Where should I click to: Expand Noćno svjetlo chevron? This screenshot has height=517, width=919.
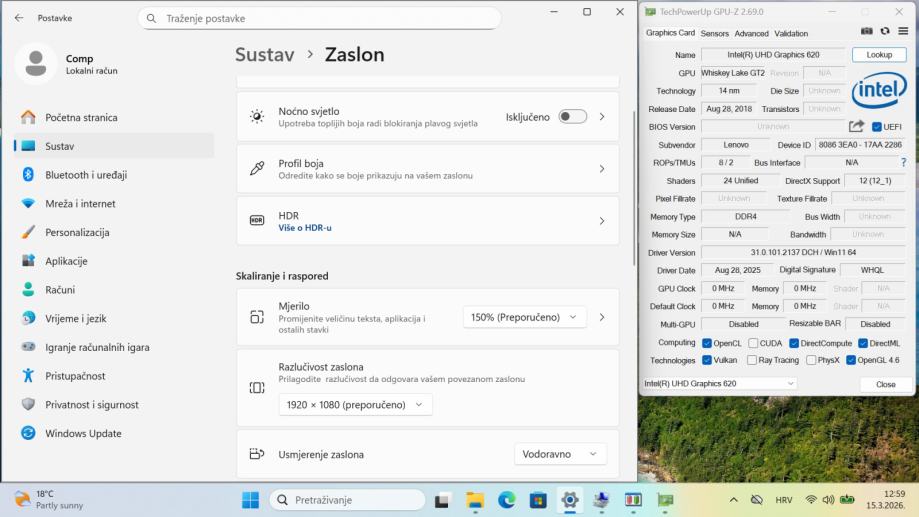(602, 117)
